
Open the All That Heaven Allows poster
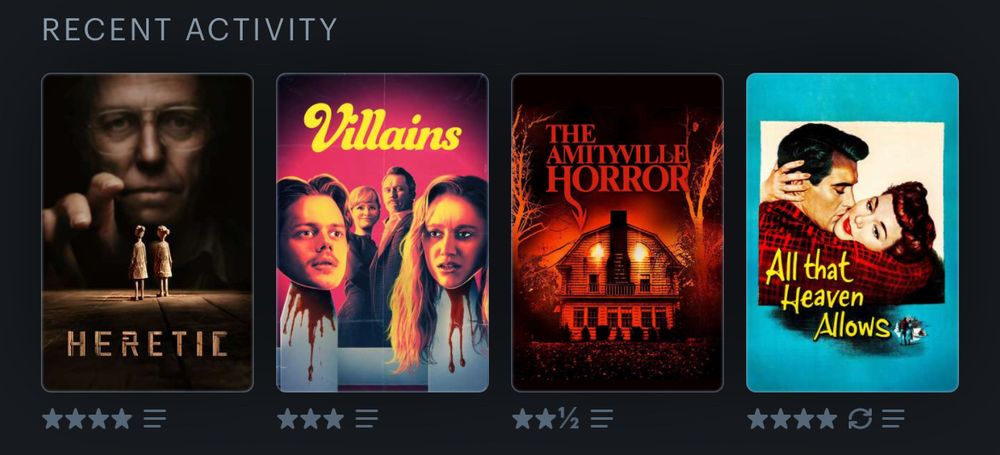click(852, 232)
